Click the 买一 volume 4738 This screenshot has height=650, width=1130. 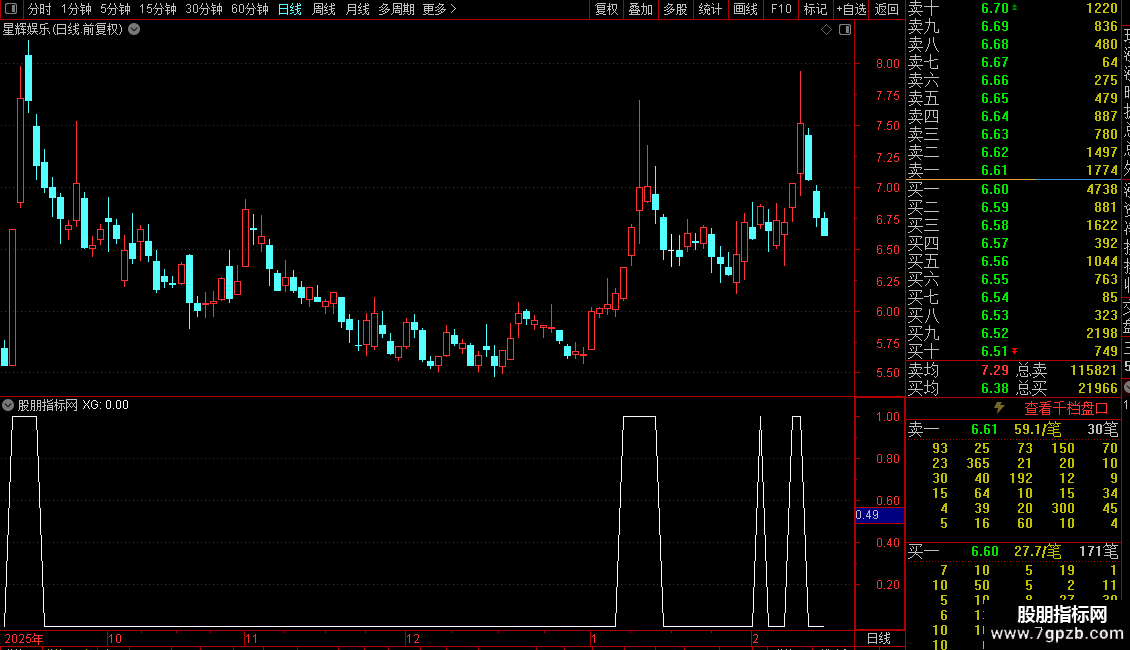pos(1102,190)
